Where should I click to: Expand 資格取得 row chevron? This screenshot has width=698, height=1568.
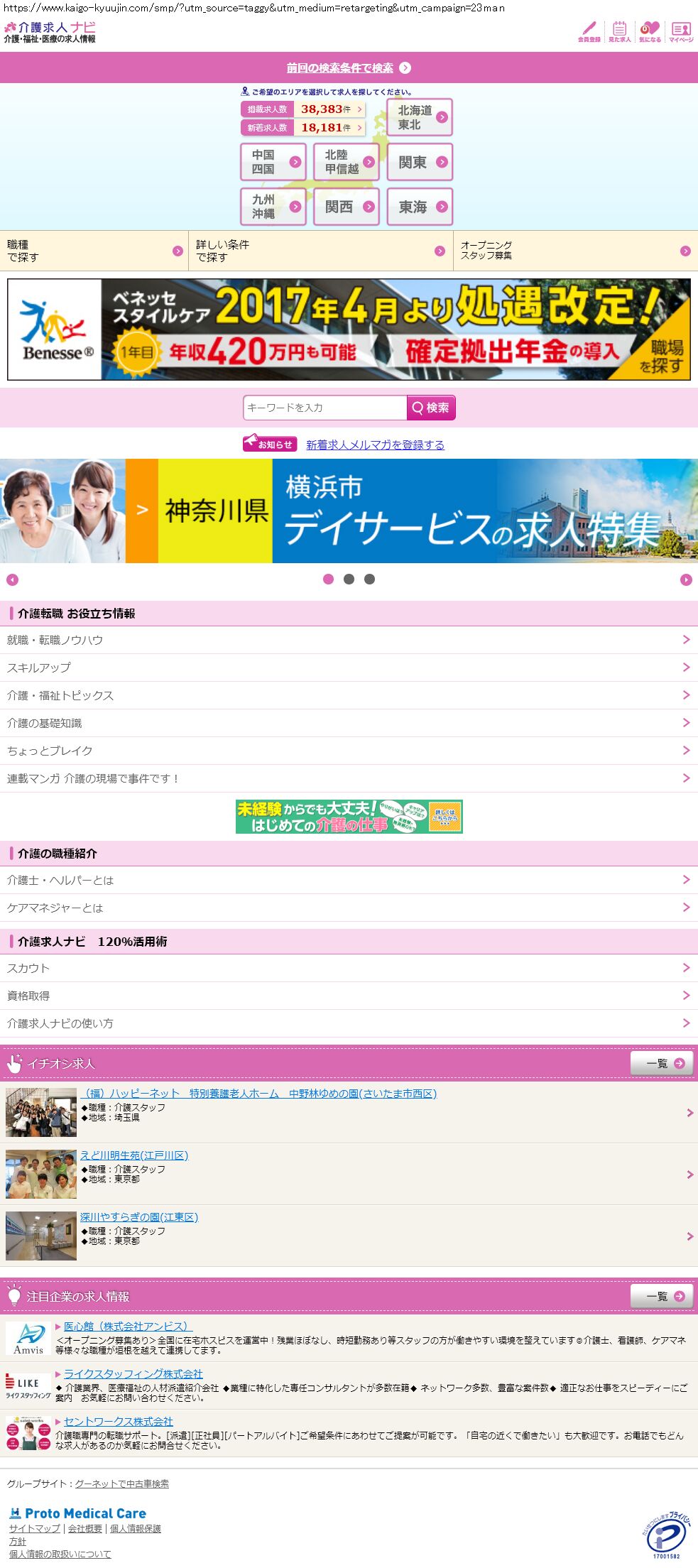686,996
